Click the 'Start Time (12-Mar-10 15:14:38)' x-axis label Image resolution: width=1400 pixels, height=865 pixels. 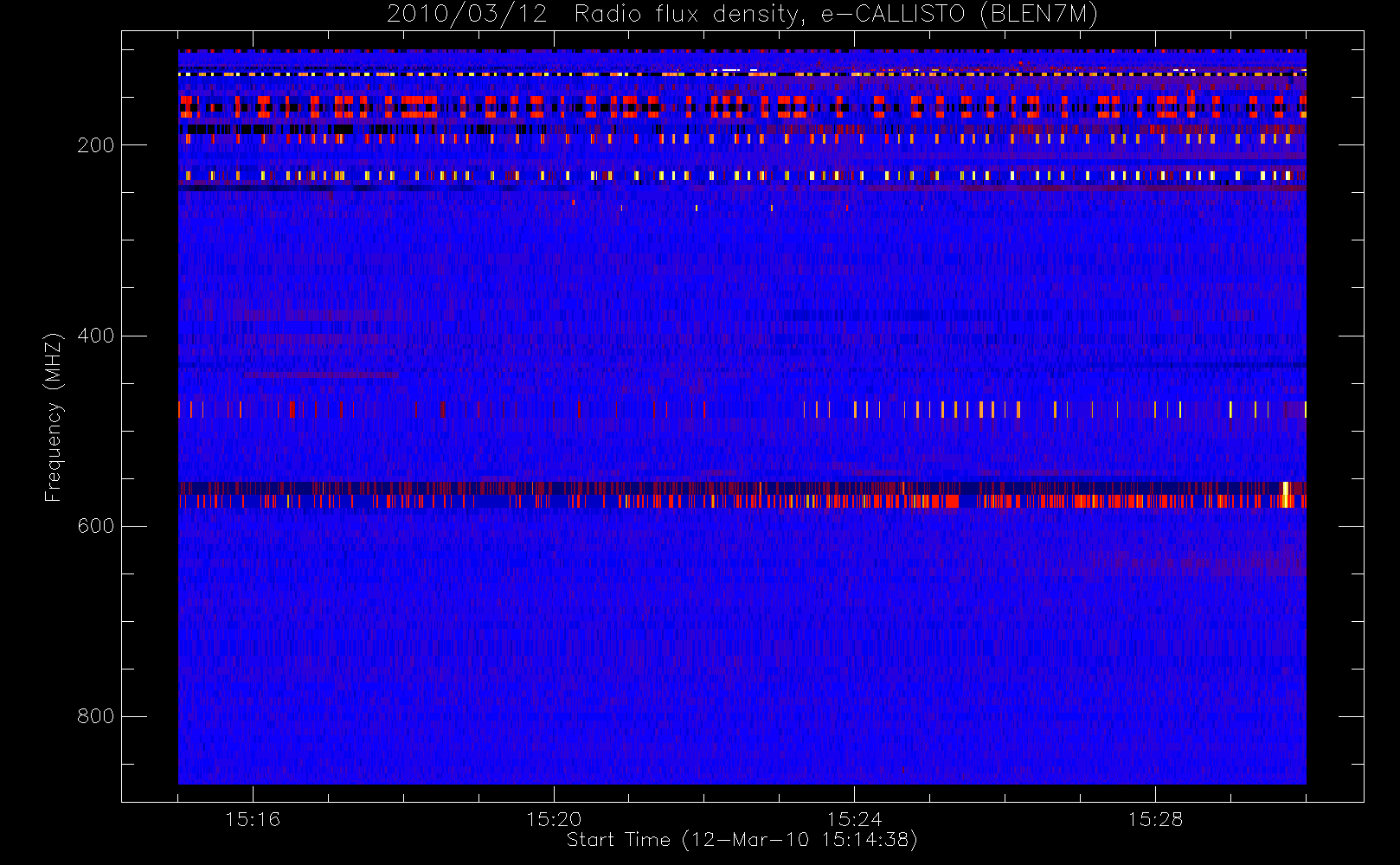(x=742, y=840)
